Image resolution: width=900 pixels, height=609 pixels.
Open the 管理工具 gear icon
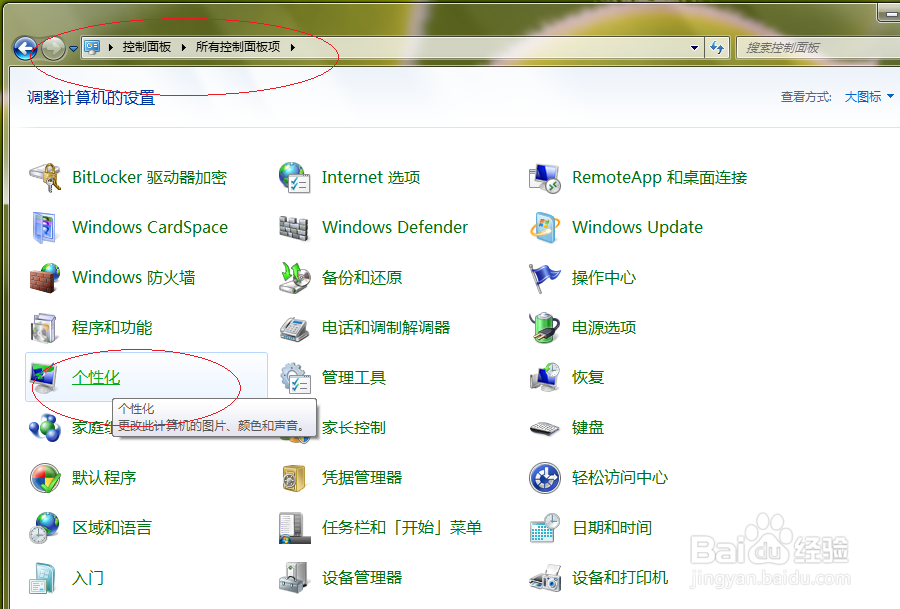[295, 378]
